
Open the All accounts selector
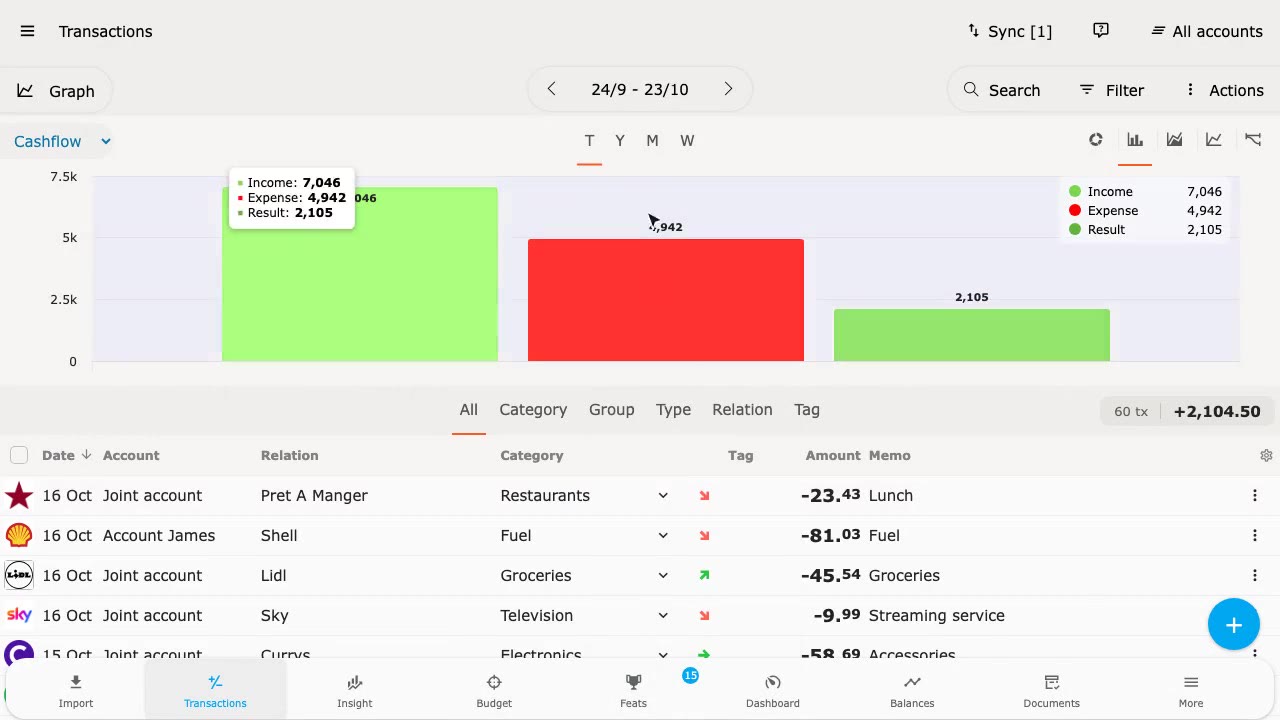pos(1207,31)
